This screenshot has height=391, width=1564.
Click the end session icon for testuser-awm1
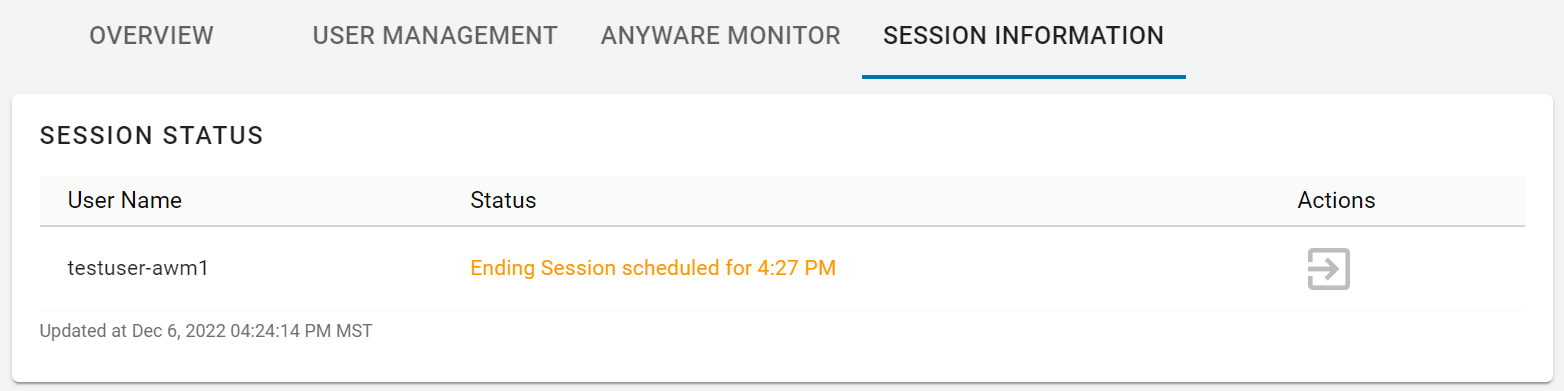[x=1329, y=269]
